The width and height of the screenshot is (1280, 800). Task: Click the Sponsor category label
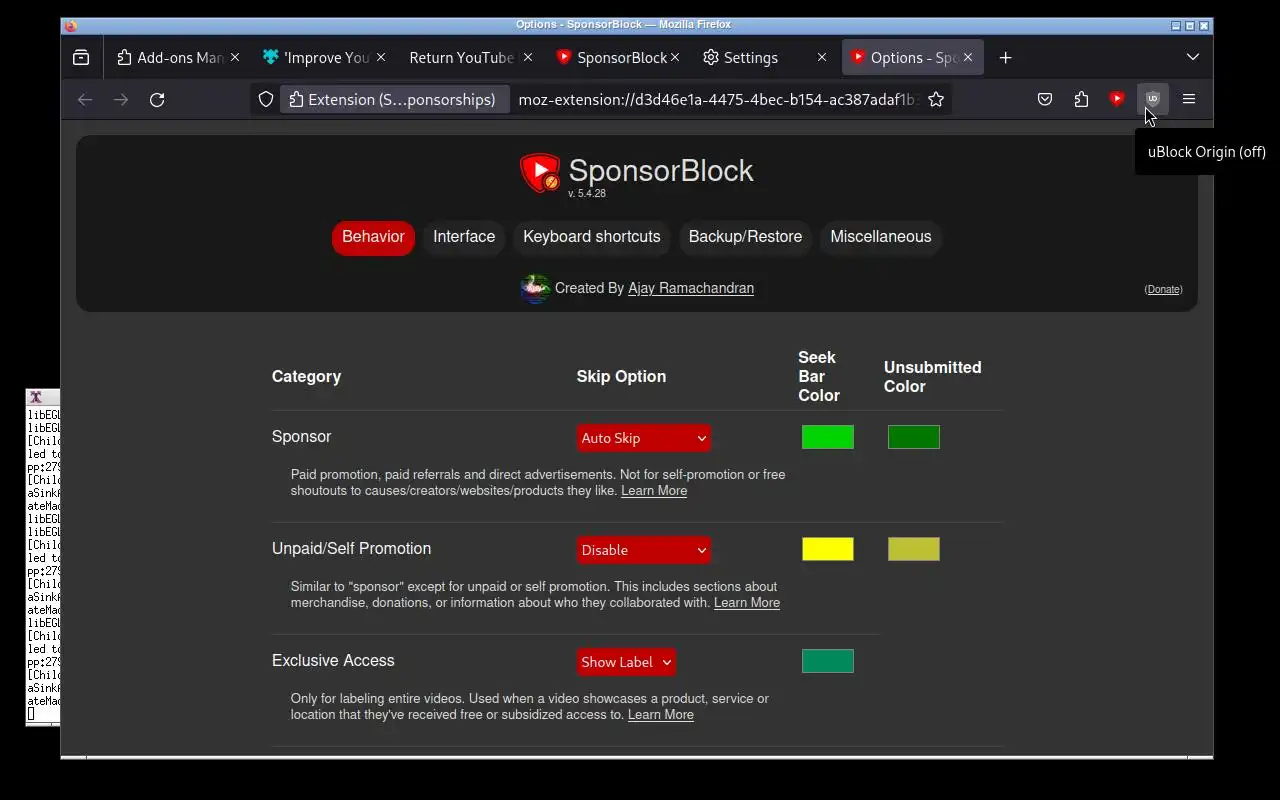(x=301, y=437)
